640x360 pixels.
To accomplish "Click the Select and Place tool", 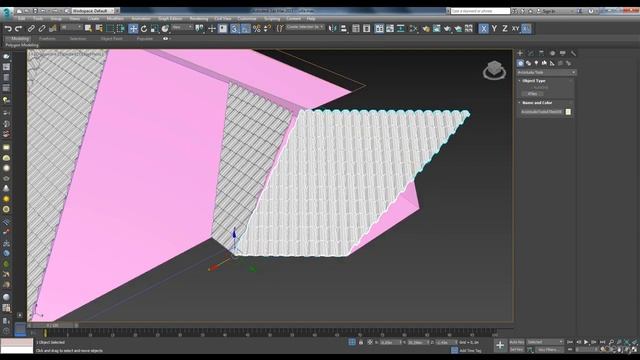I will pos(165,29).
